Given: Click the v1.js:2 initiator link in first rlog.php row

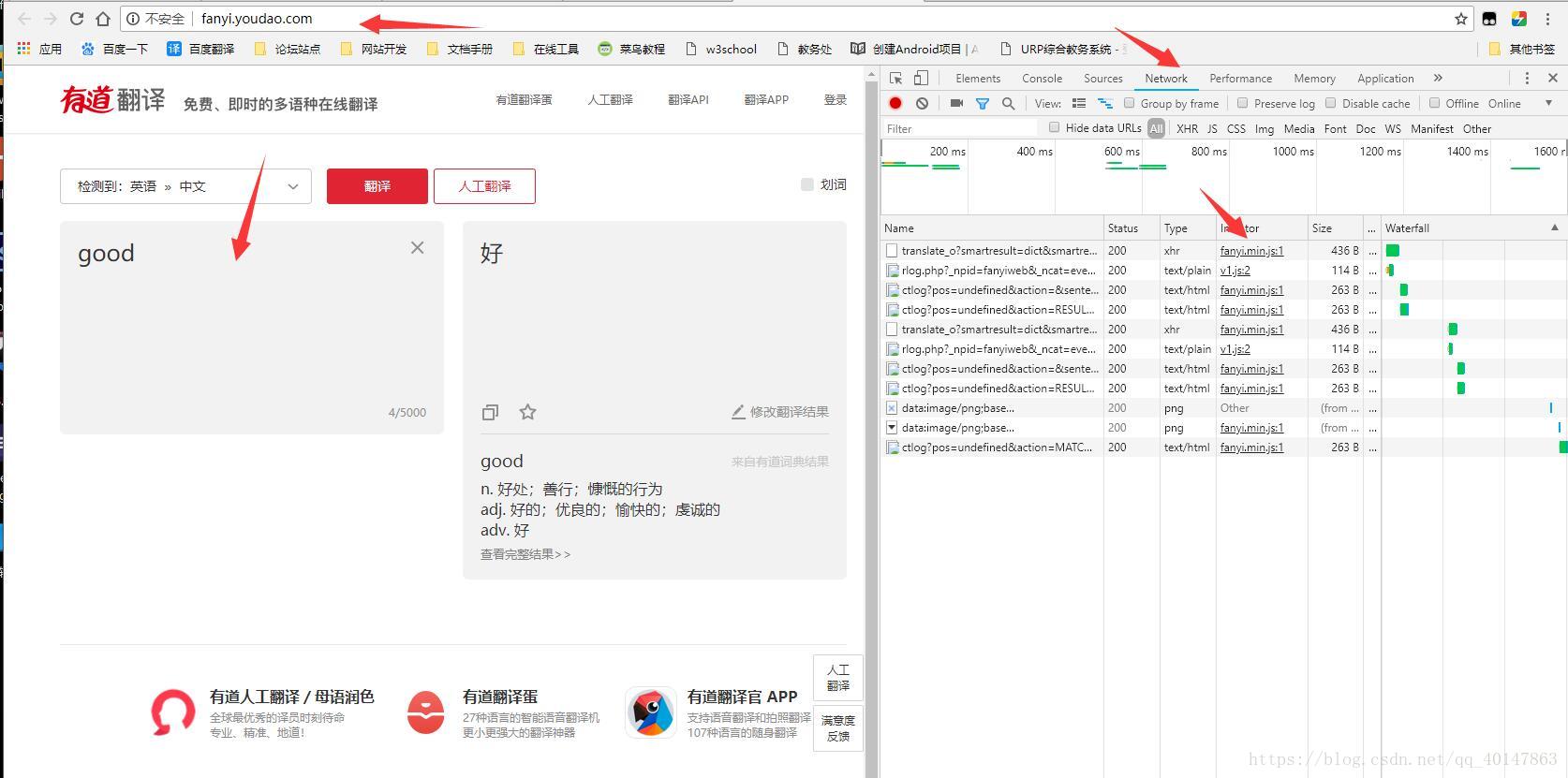Looking at the screenshot, I should tap(1235, 270).
